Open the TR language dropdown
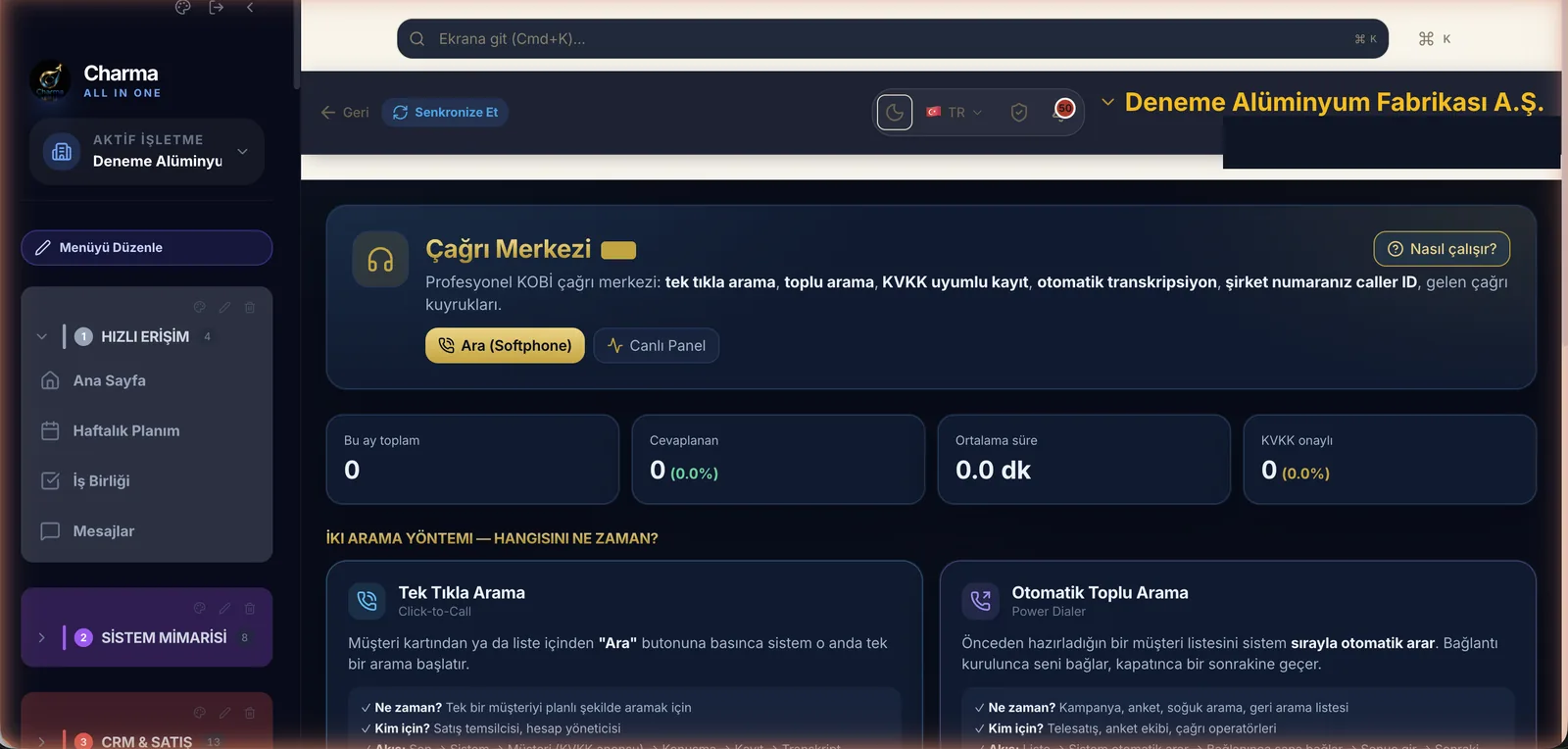Screen dimensions: 1568x749 pyautogui.click(x=954, y=113)
